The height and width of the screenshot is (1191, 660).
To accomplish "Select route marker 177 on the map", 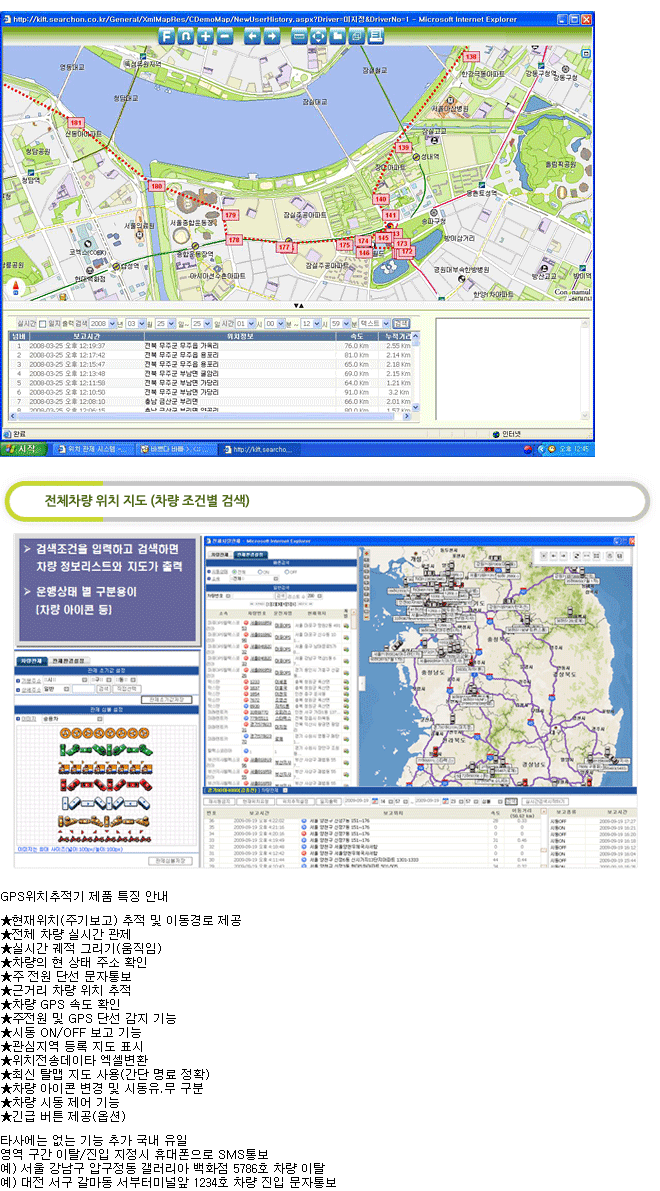I will click(284, 248).
